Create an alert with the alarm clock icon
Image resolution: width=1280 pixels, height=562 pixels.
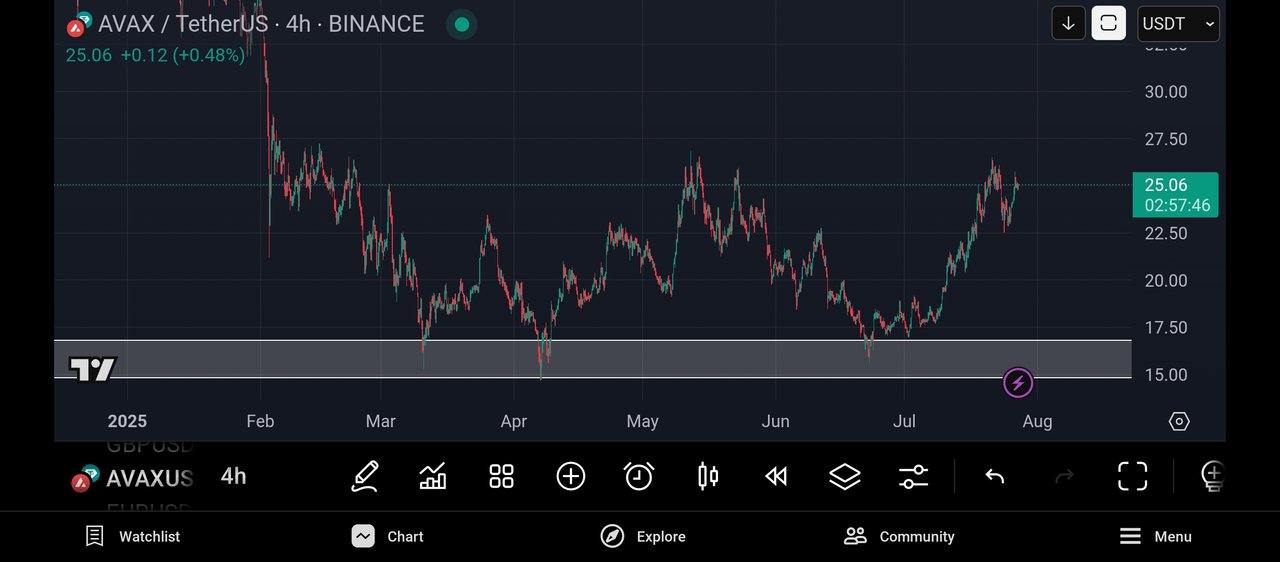639,476
